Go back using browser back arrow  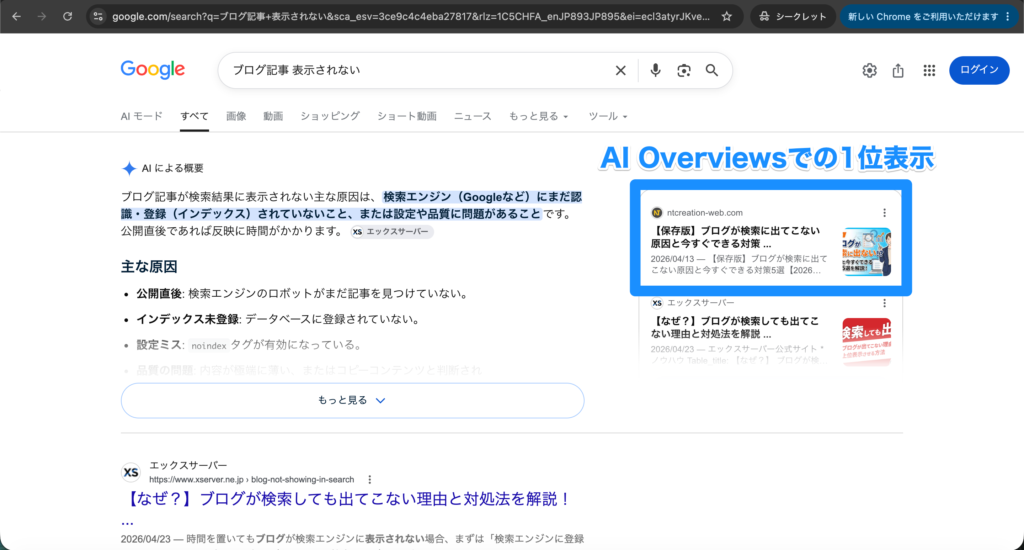(16, 16)
